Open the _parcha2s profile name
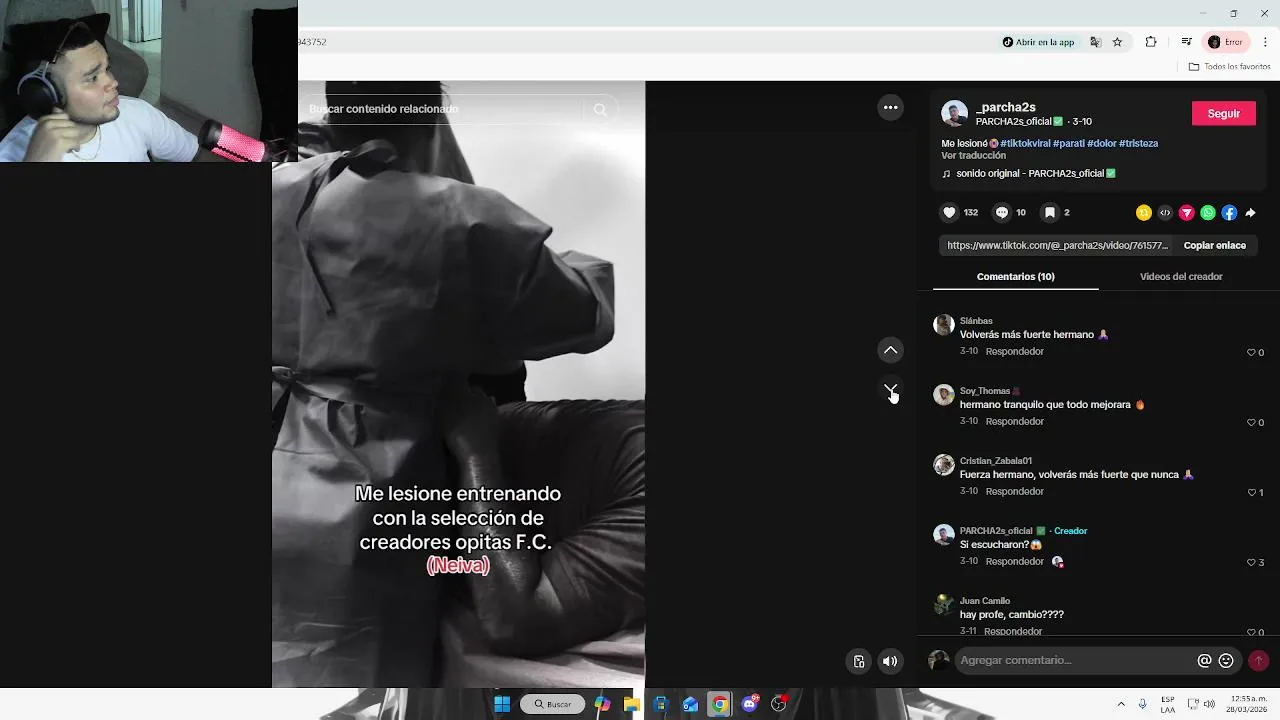This screenshot has width=1280, height=720. (x=1005, y=107)
